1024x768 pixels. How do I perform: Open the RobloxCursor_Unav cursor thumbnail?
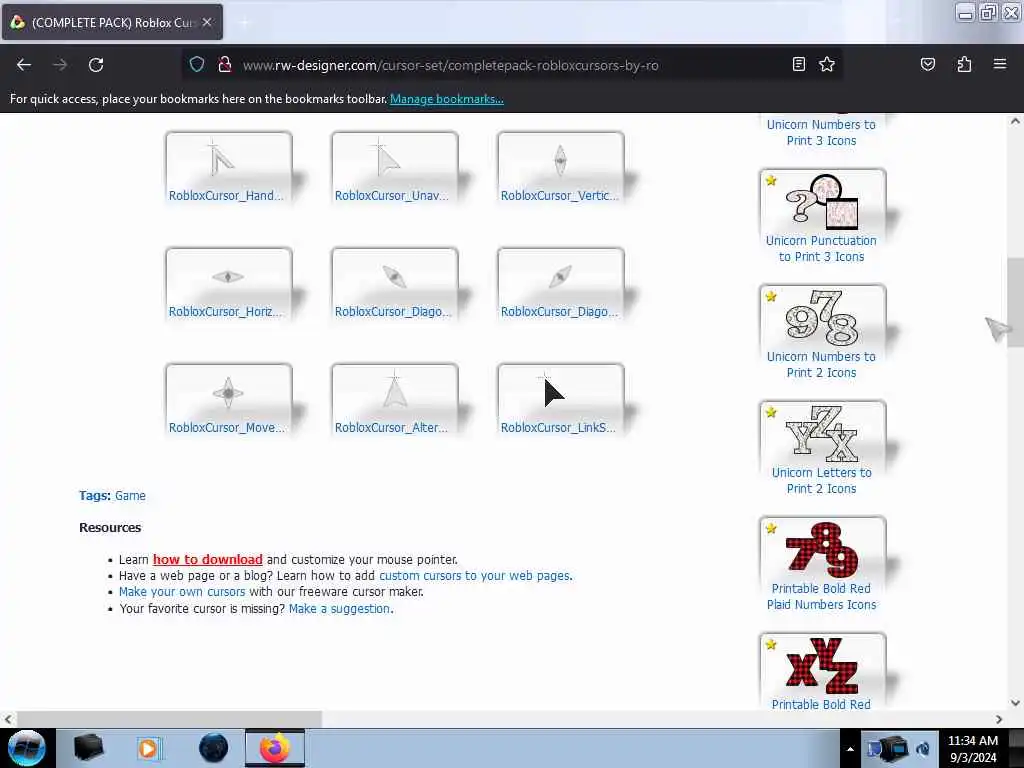394,168
